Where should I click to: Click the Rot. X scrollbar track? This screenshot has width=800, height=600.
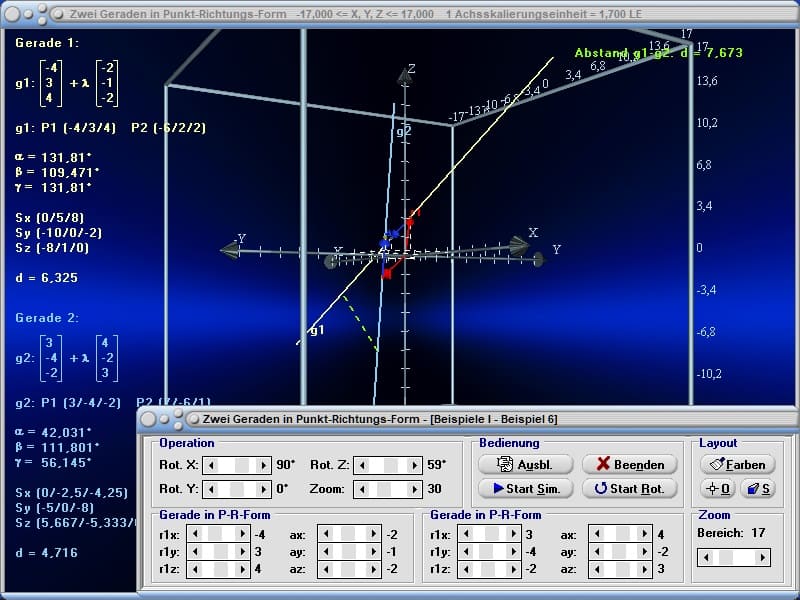[237, 465]
